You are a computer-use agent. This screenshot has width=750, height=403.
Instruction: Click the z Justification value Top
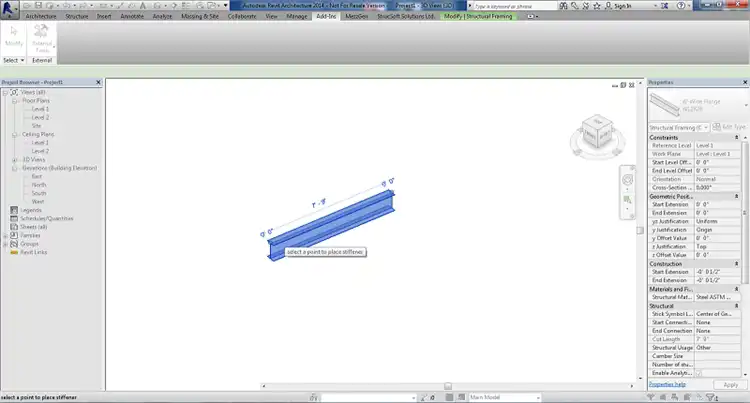pos(717,247)
